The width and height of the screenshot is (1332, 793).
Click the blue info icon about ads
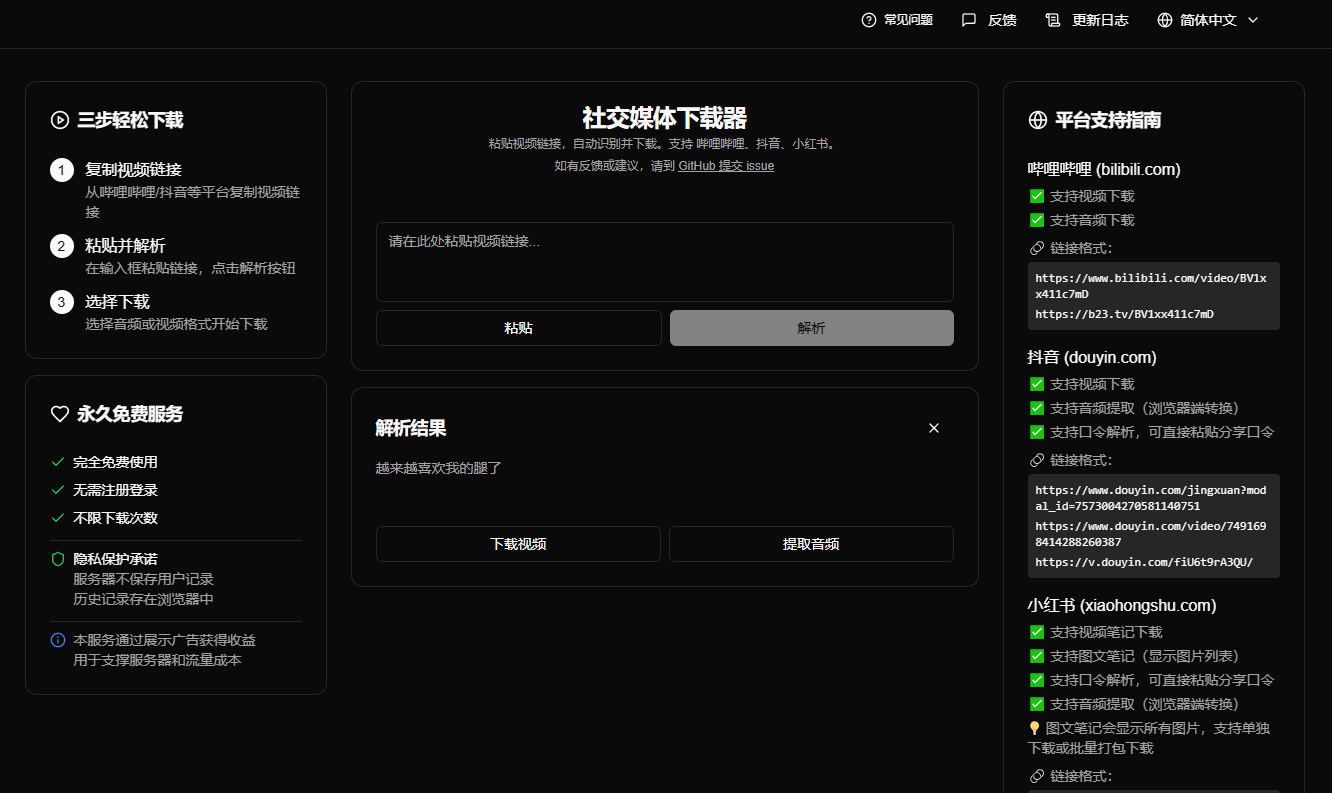coord(58,640)
